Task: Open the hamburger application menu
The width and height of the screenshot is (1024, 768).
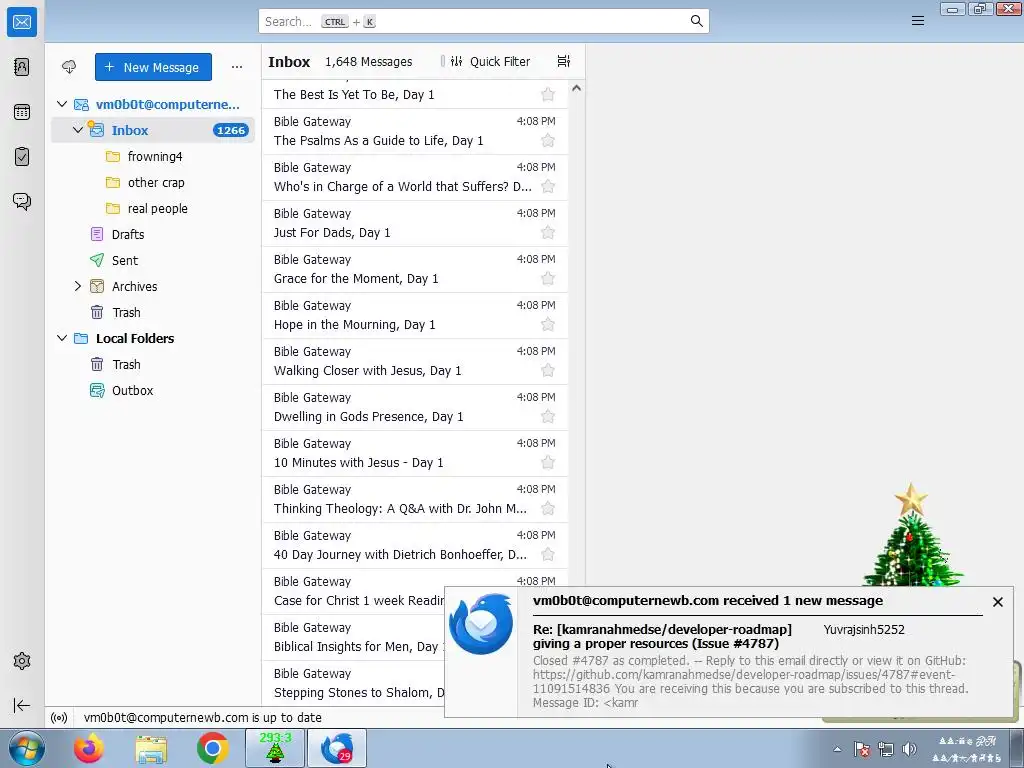Action: pos(918,21)
